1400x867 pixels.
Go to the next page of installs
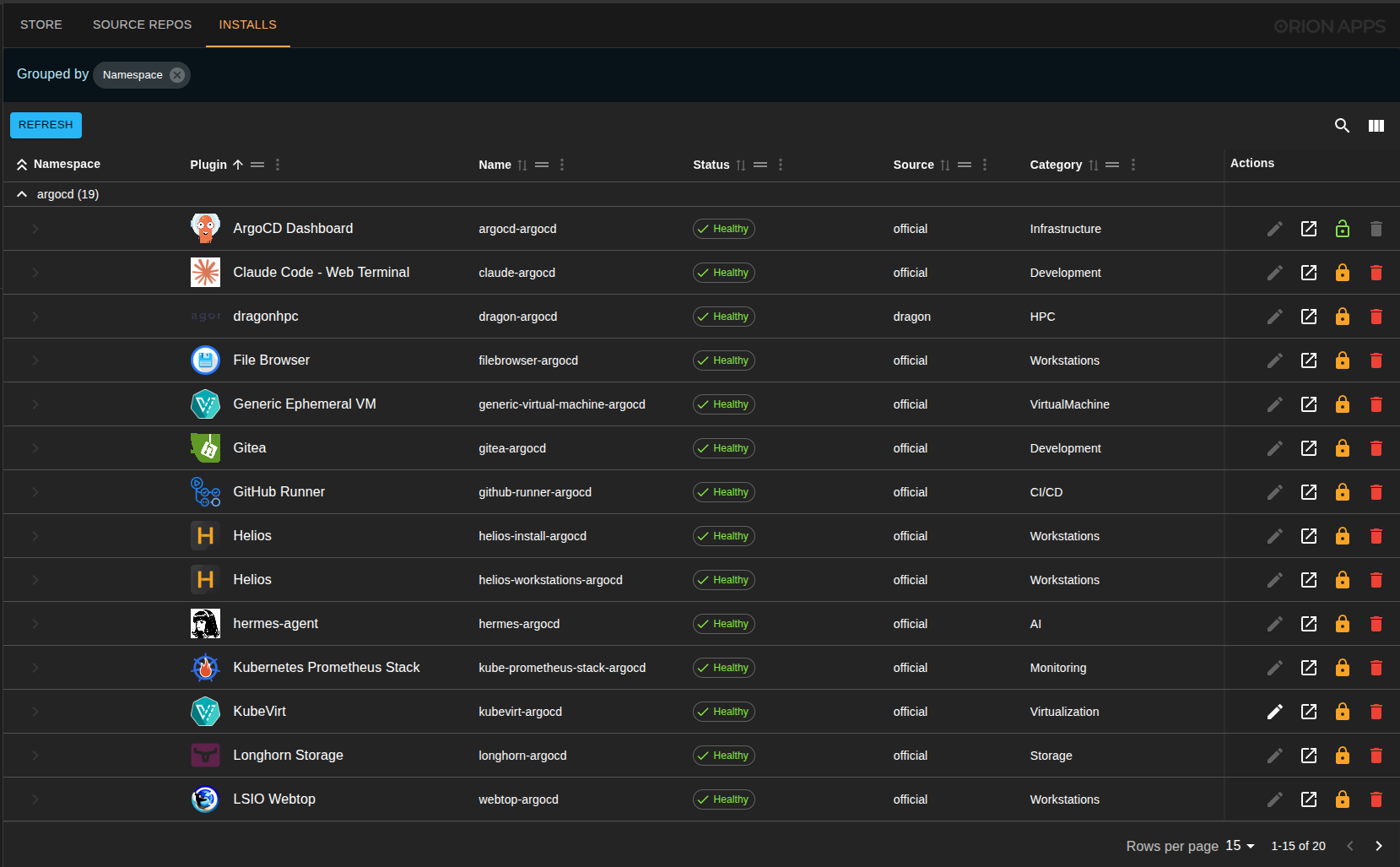tap(1379, 846)
